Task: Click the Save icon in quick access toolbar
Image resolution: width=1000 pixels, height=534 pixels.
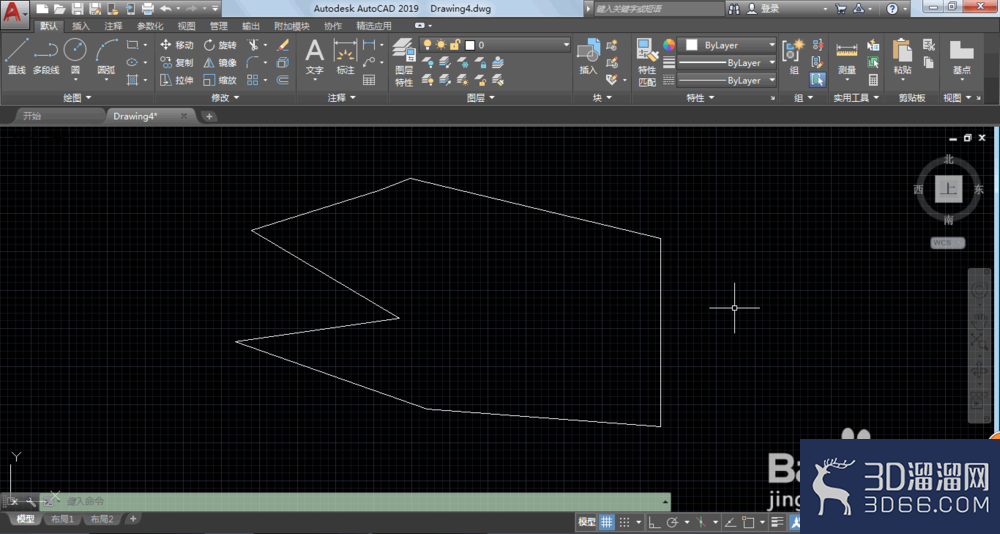Action: click(77, 9)
